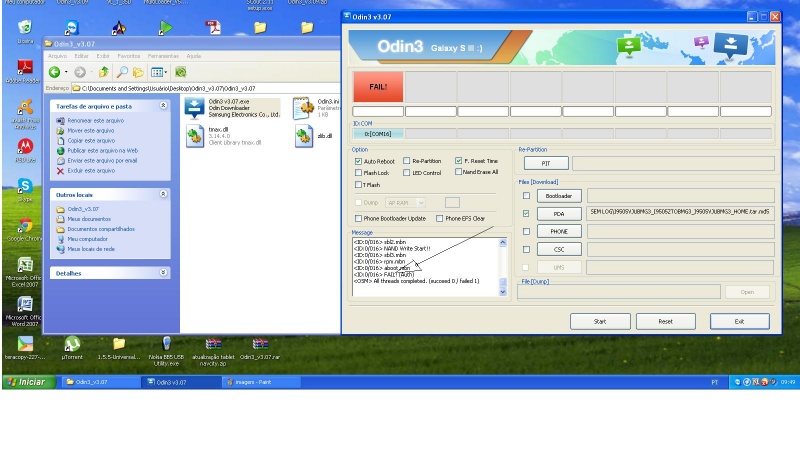Open the Arquivo menu

[57, 56]
